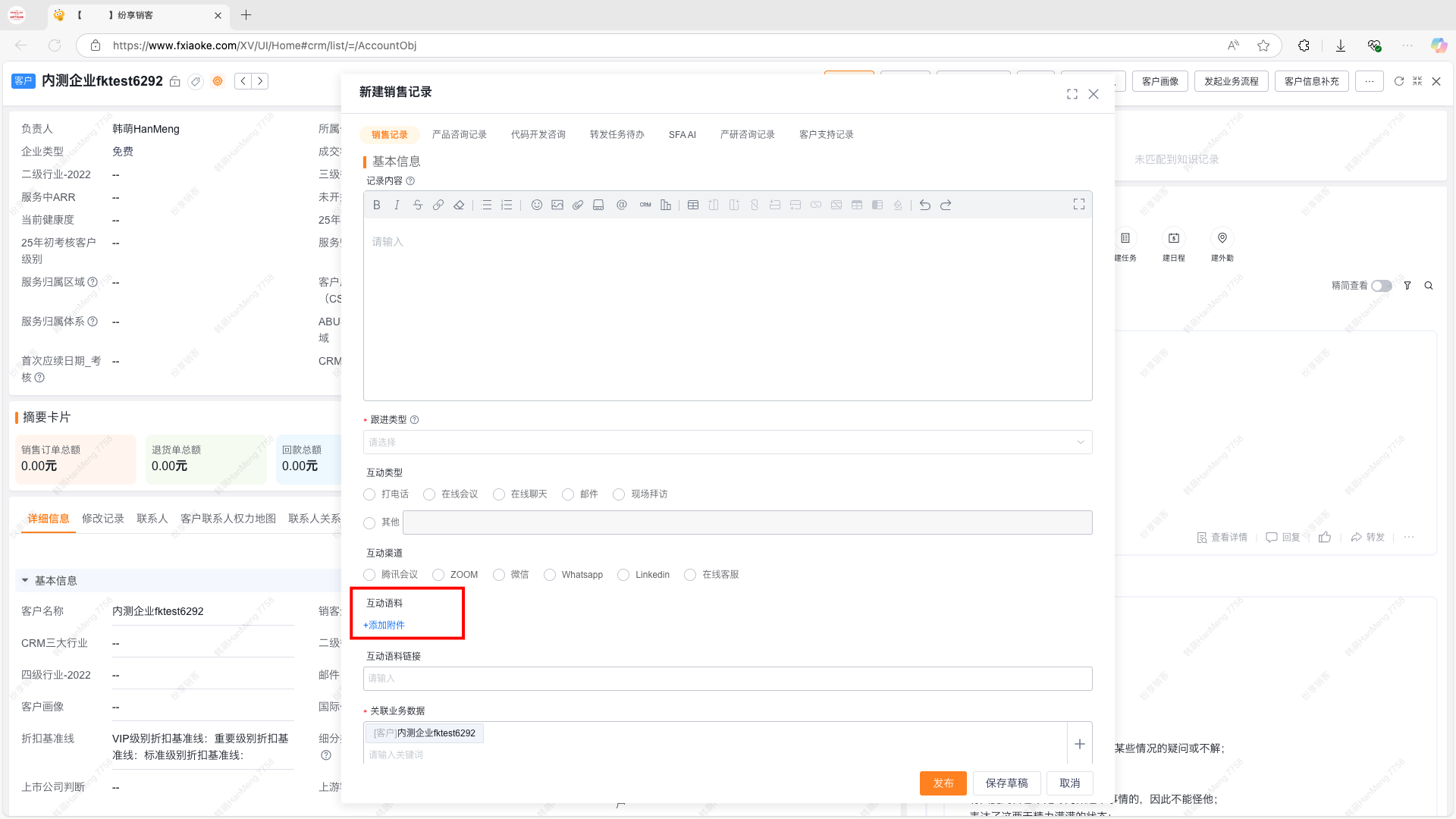This screenshot has width=1456, height=819.
Task: Go to next customer record arrow
Action: click(x=260, y=81)
